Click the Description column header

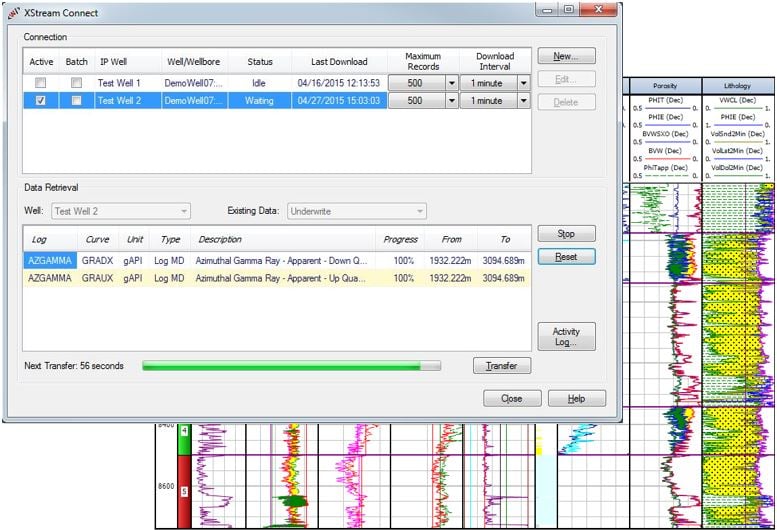pos(283,239)
